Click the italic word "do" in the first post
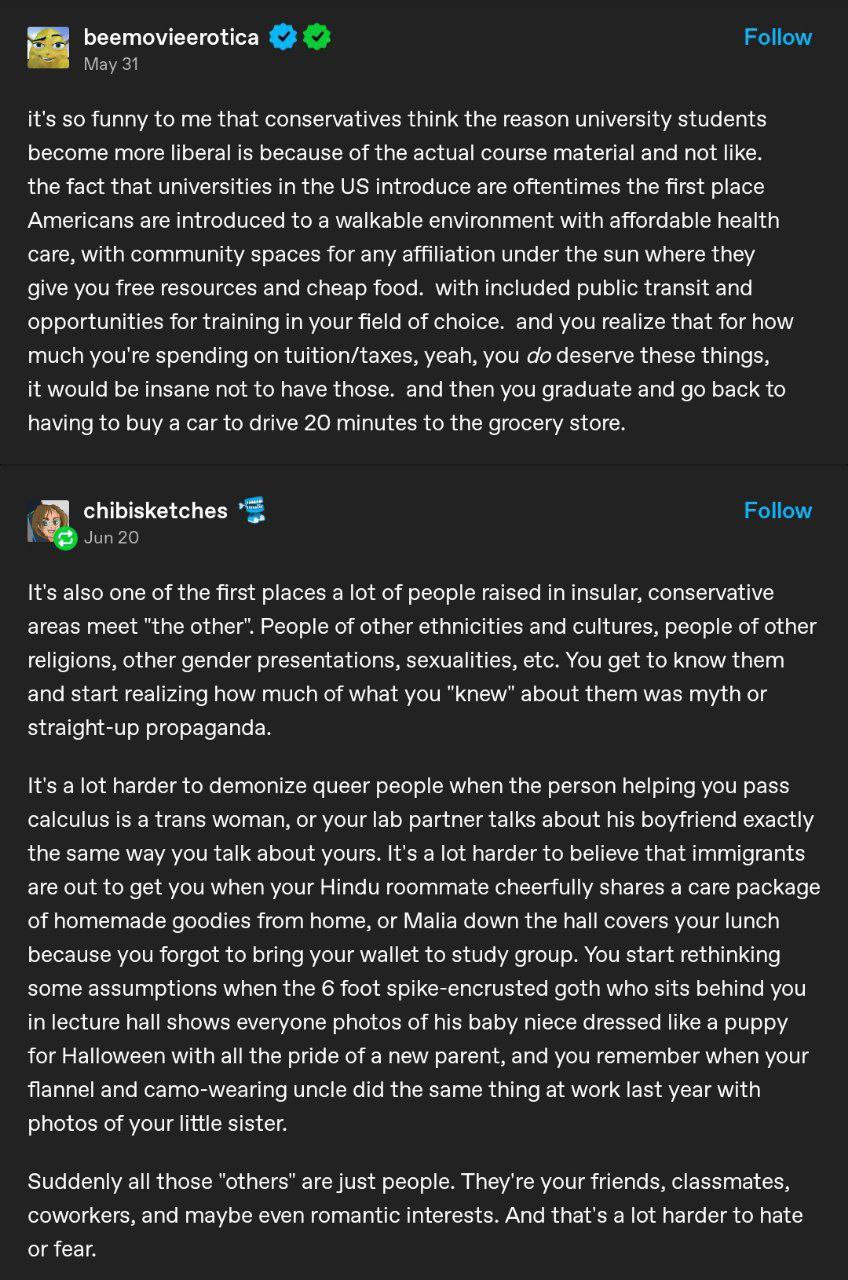Image resolution: width=848 pixels, height=1280 pixels. pyautogui.click(x=539, y=355)
